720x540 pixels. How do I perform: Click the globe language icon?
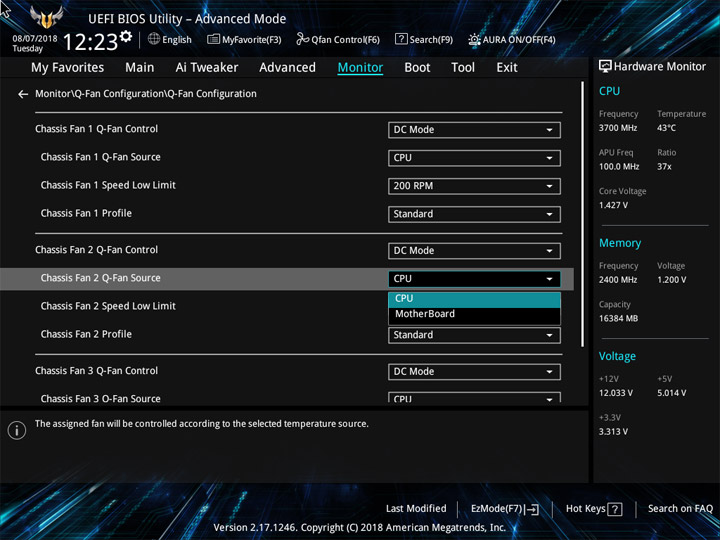[154, 39]
